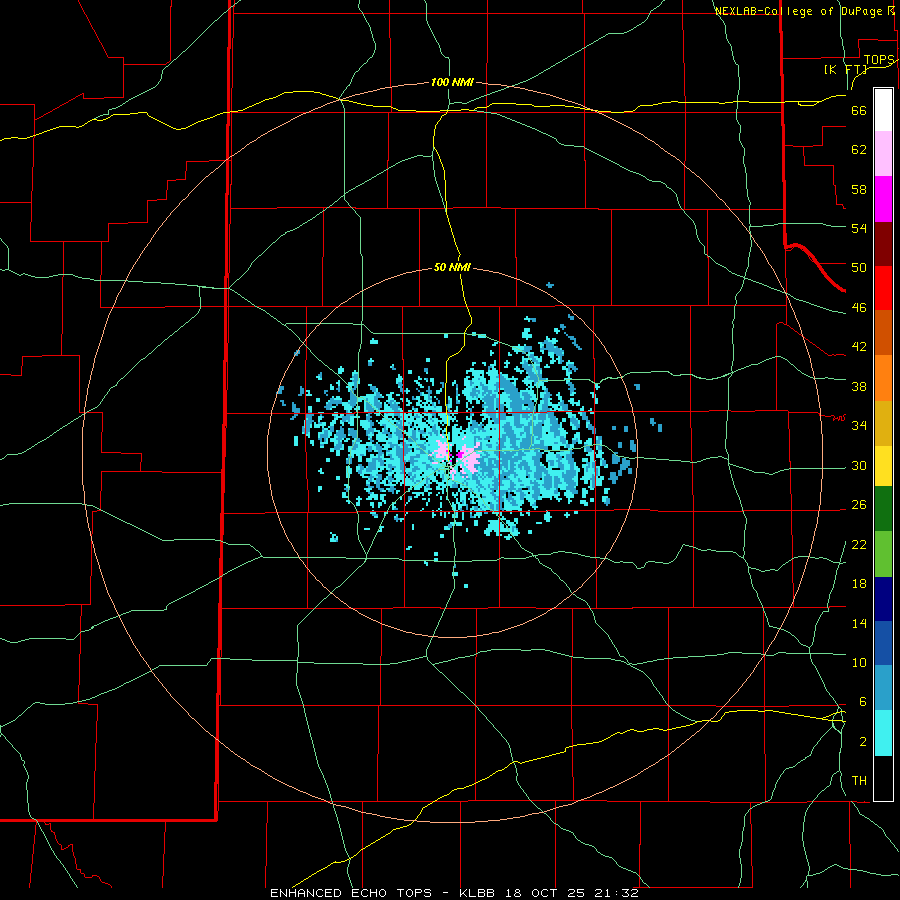Click the legend value 54
This screenshot has width=900, height=900.
tap(859, 228)
